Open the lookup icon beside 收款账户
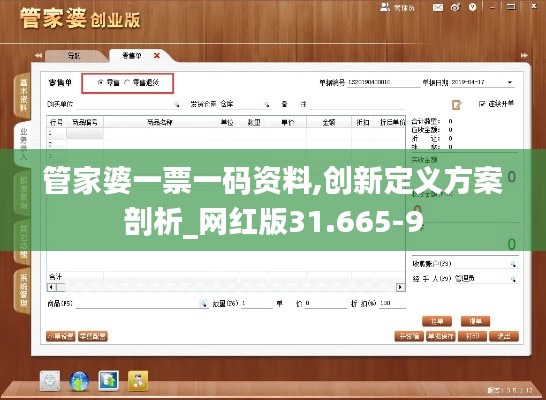The image size is (546, 400). coord(513,264)
